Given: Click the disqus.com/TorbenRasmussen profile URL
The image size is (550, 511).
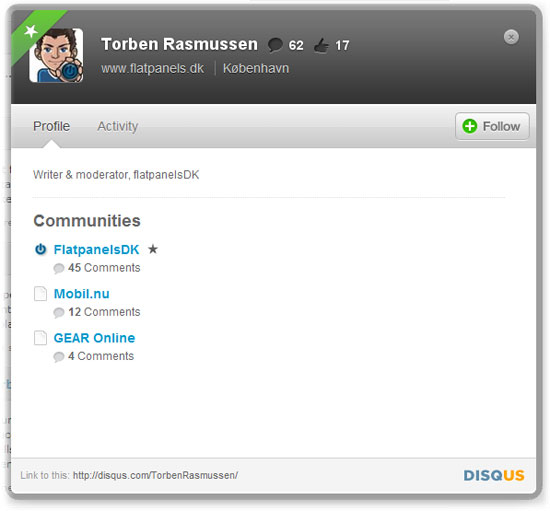Looking at the screenshot, I should click(155, 475).
